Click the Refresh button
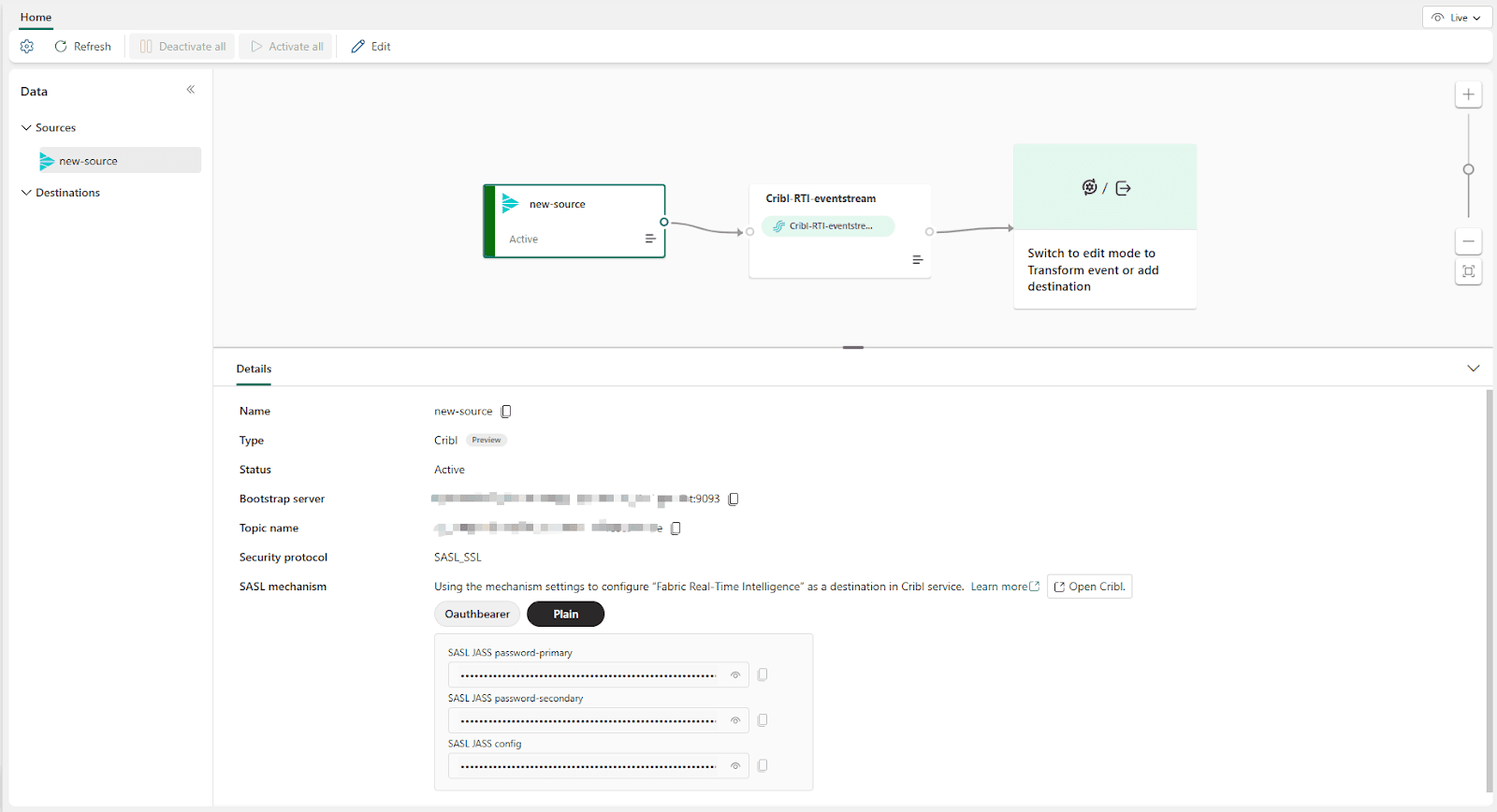This screenshot has width=1497, height=812. click(82, 46)
